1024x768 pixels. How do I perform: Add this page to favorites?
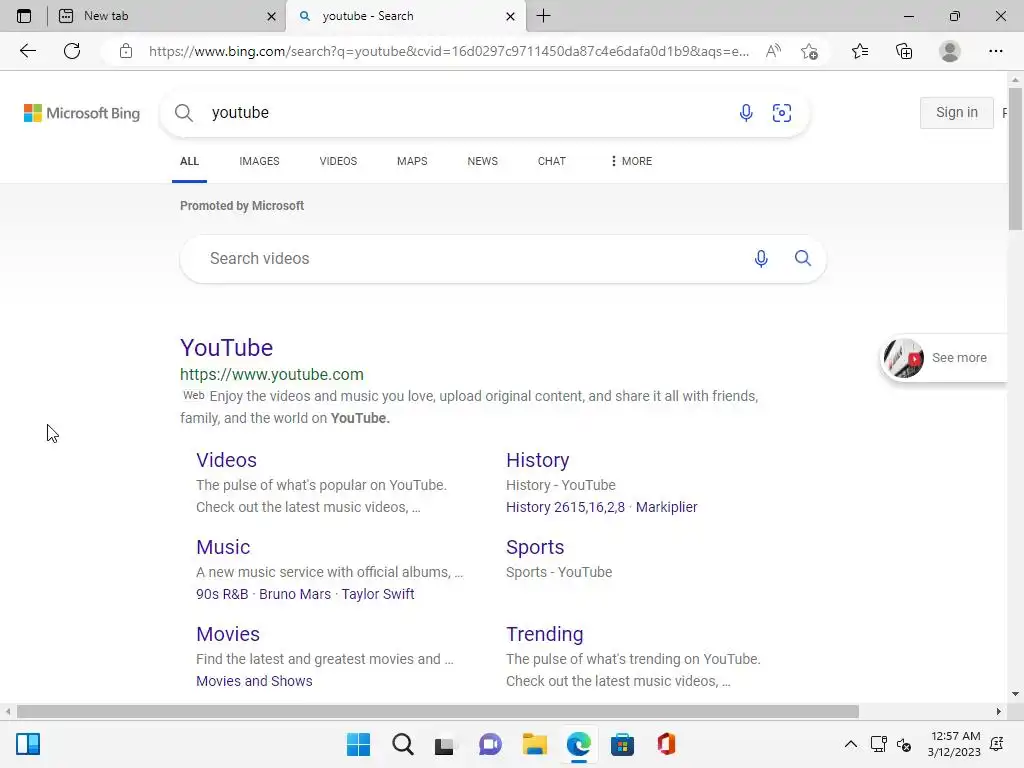[810, 51]
